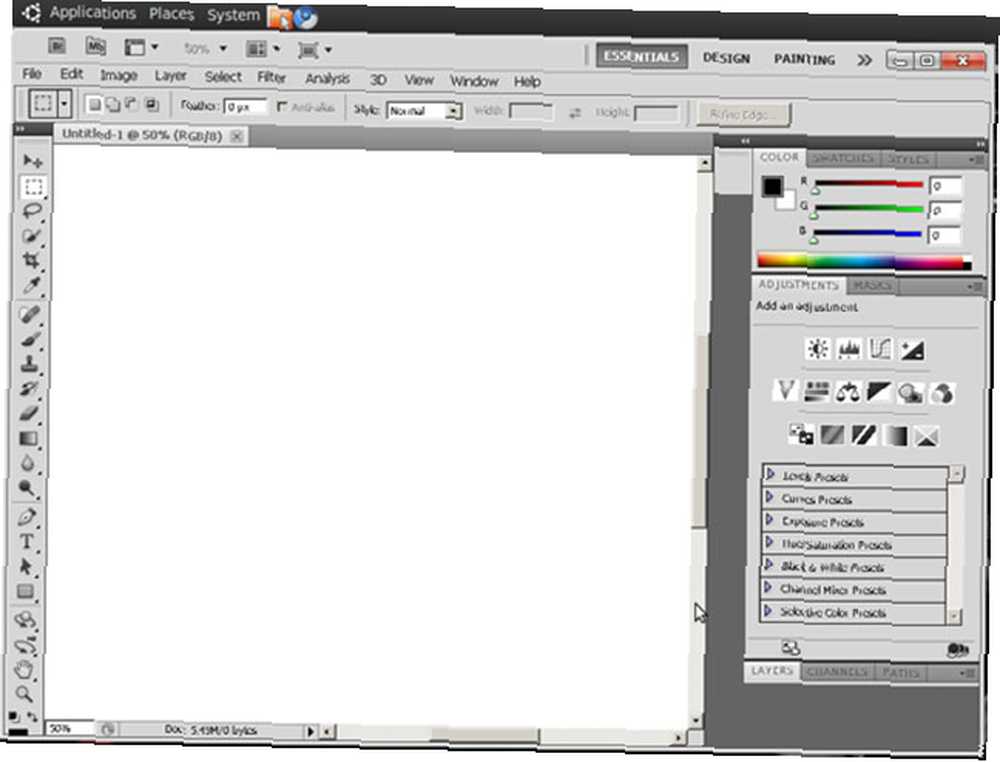The width and height of the screenshot is (1000, 762).
Task: Open the Screen Mode dropdown
Action: (x=314, y=50)
